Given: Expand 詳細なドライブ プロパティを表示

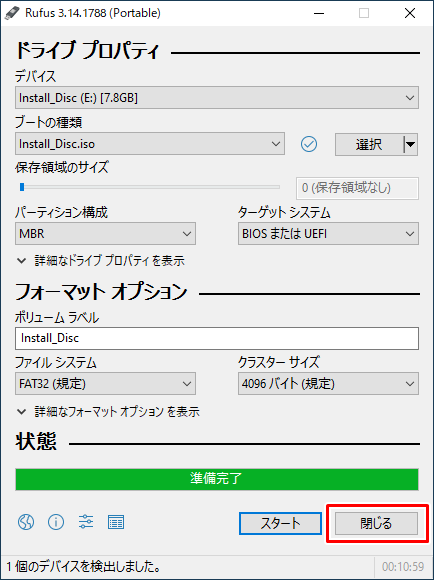Looking at the screenshot, I should click(101, 261).
